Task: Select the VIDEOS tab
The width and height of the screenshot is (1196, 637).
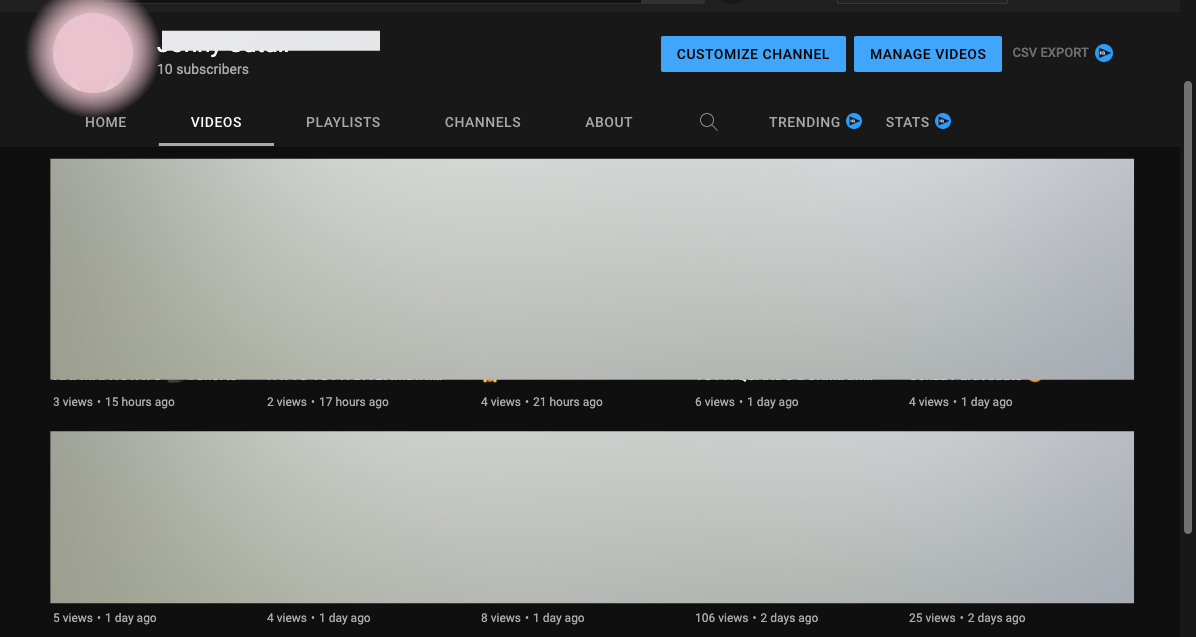Action: click(x=216, y=122)
